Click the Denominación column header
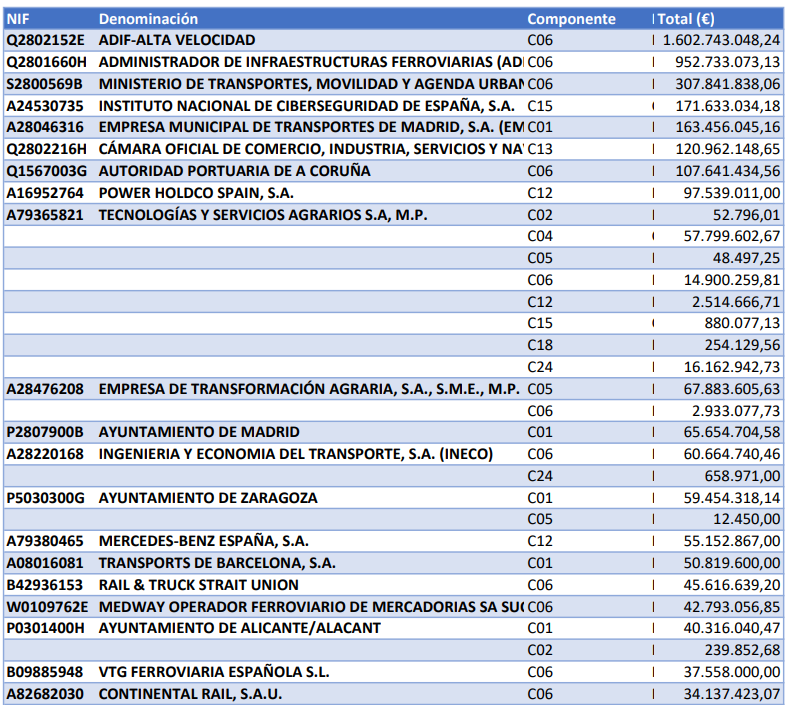Viewport: 789px width, 705px height. [x=148, y=19]
